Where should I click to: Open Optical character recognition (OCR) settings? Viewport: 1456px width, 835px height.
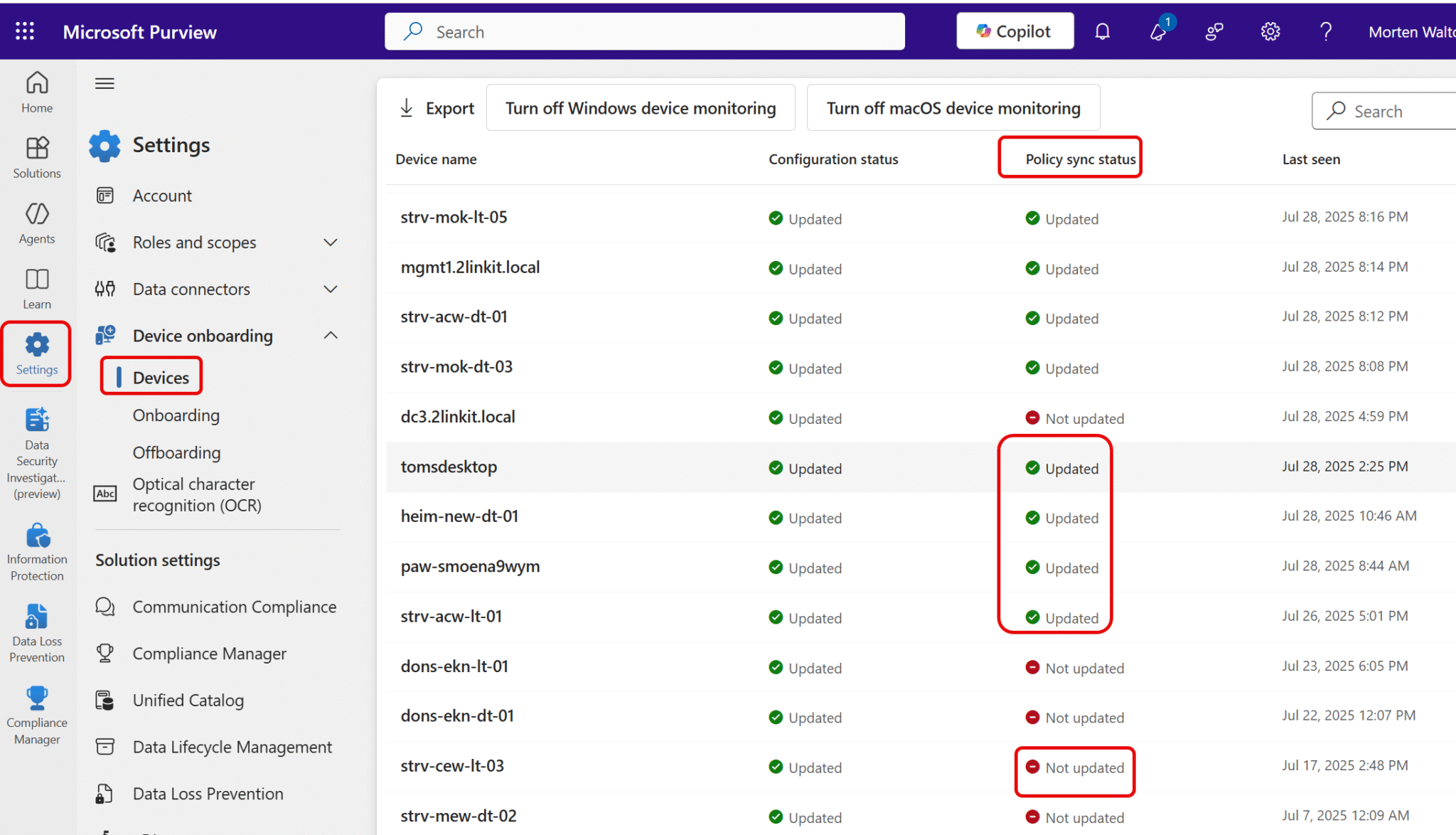click(193, 494)
